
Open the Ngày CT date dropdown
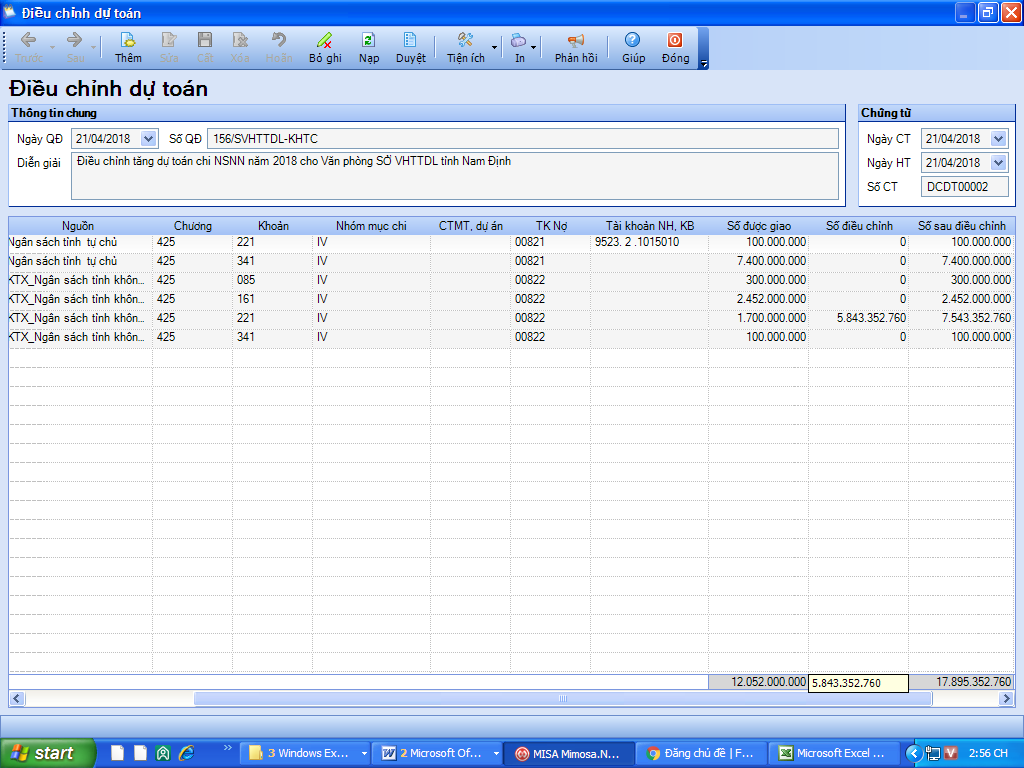click(x=999, y=138)
